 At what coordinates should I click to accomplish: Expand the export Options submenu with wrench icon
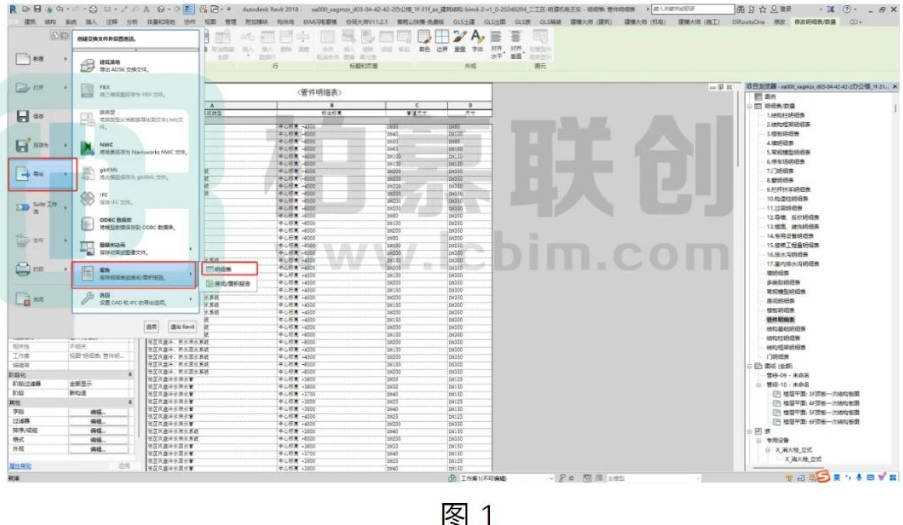[136, 299]
